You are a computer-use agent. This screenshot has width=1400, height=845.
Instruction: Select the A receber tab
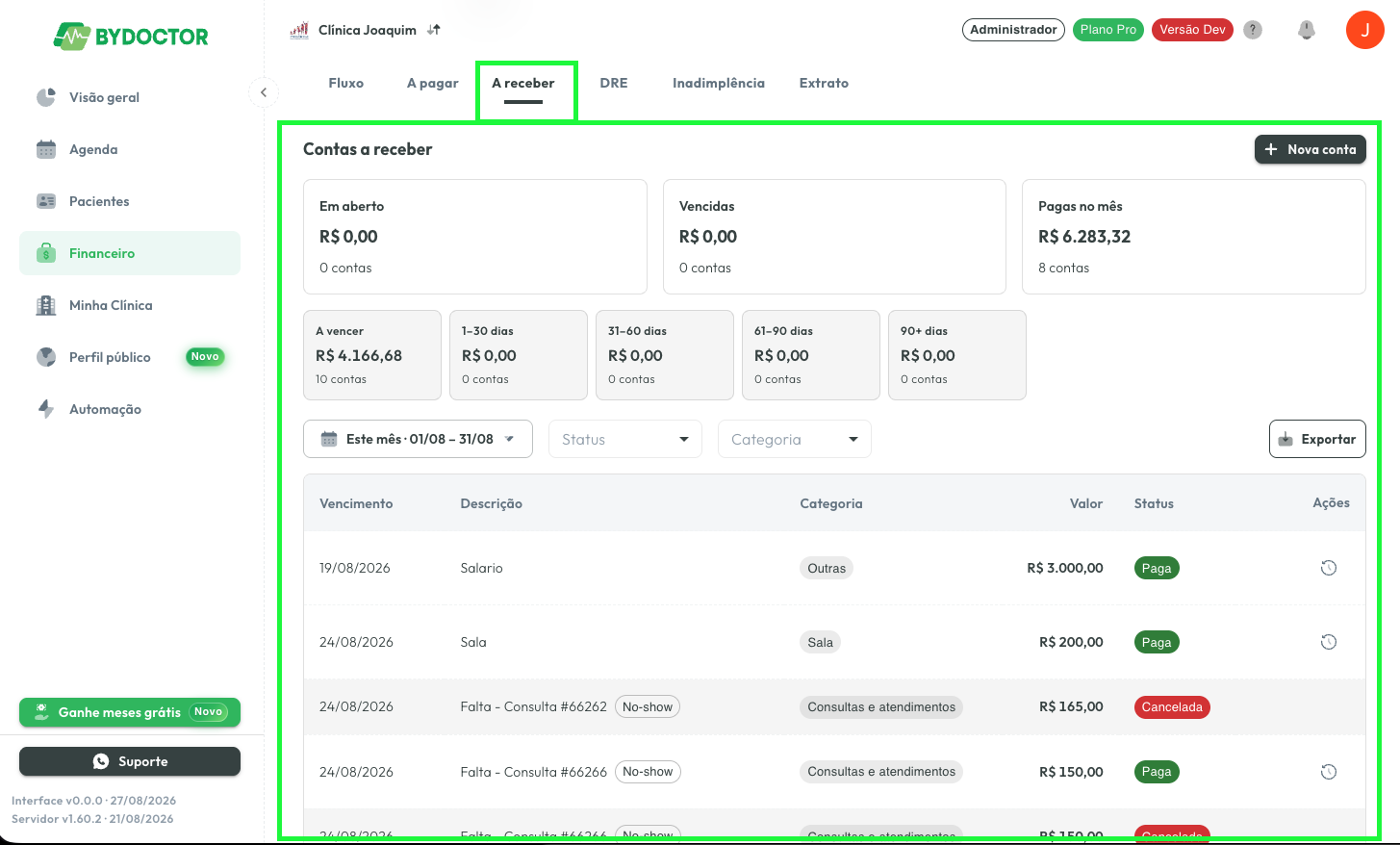[x=523, y=83]
